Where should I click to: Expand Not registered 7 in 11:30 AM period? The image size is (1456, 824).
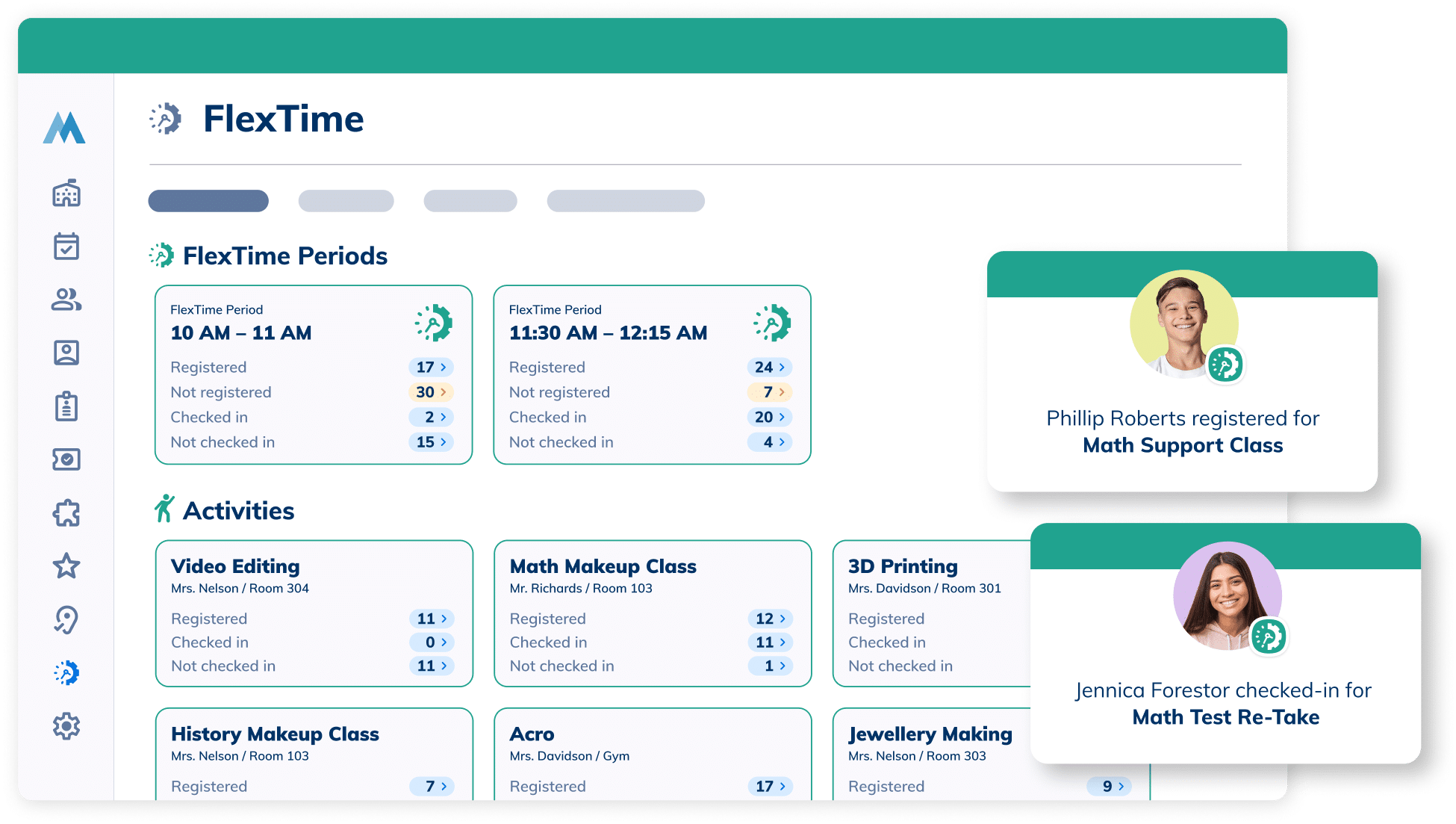click(x=770, y=392)
